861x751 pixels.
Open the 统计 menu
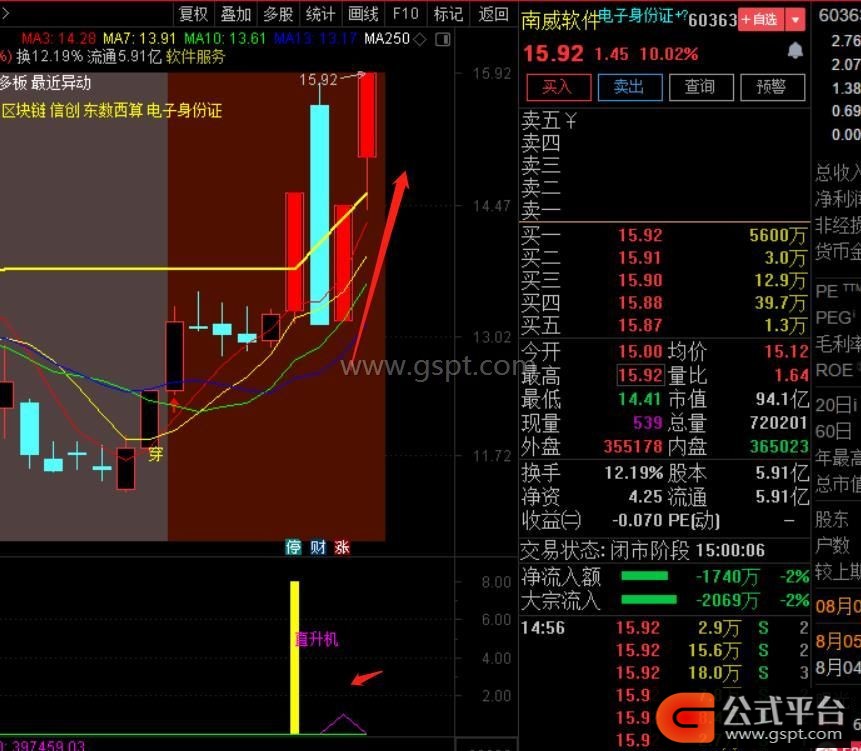point(321,14)
